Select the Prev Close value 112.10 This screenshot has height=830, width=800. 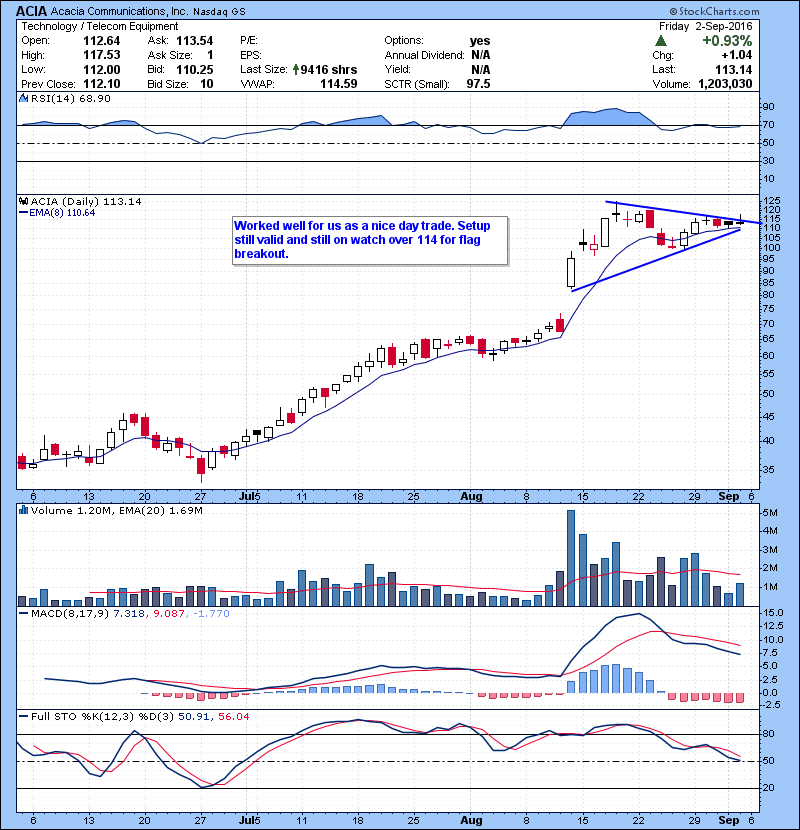(102, 84)
